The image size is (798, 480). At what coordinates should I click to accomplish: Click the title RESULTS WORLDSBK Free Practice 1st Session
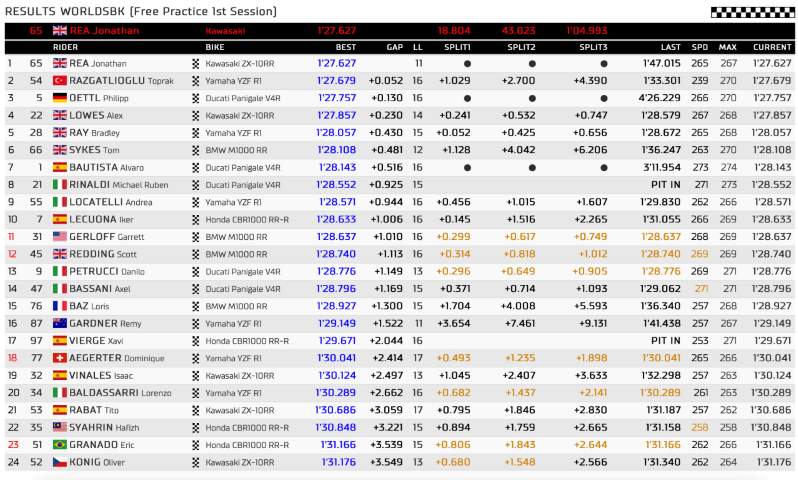(x=141, y=11)
